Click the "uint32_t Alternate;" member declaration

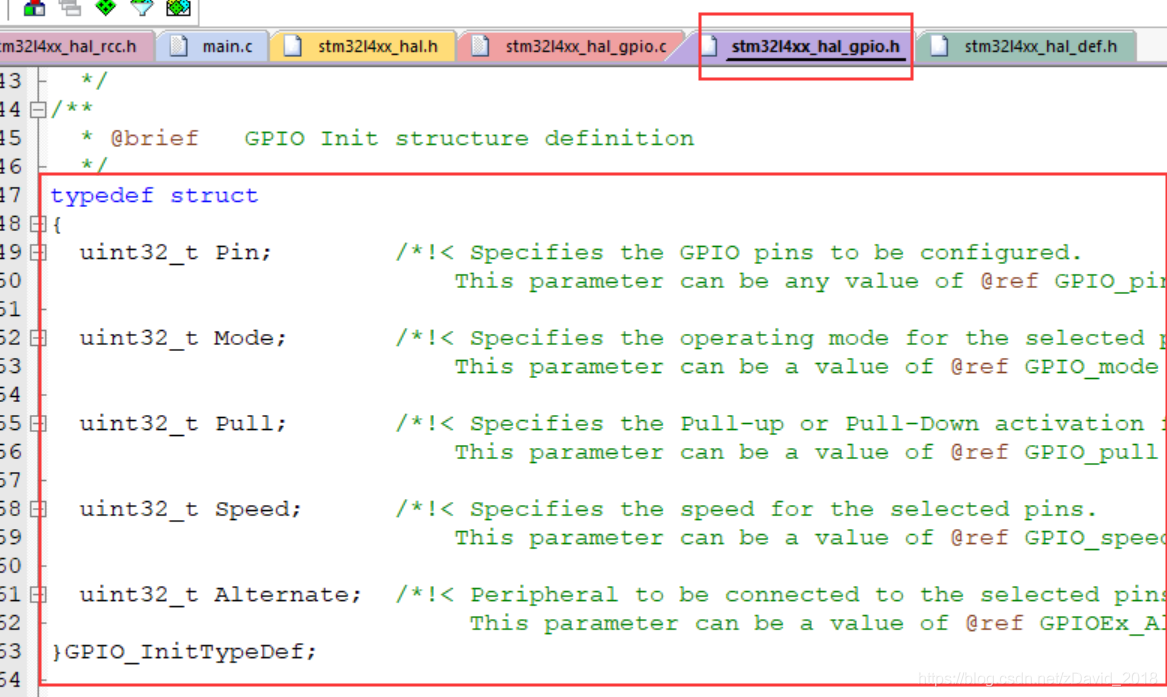(x=220, y=595)
